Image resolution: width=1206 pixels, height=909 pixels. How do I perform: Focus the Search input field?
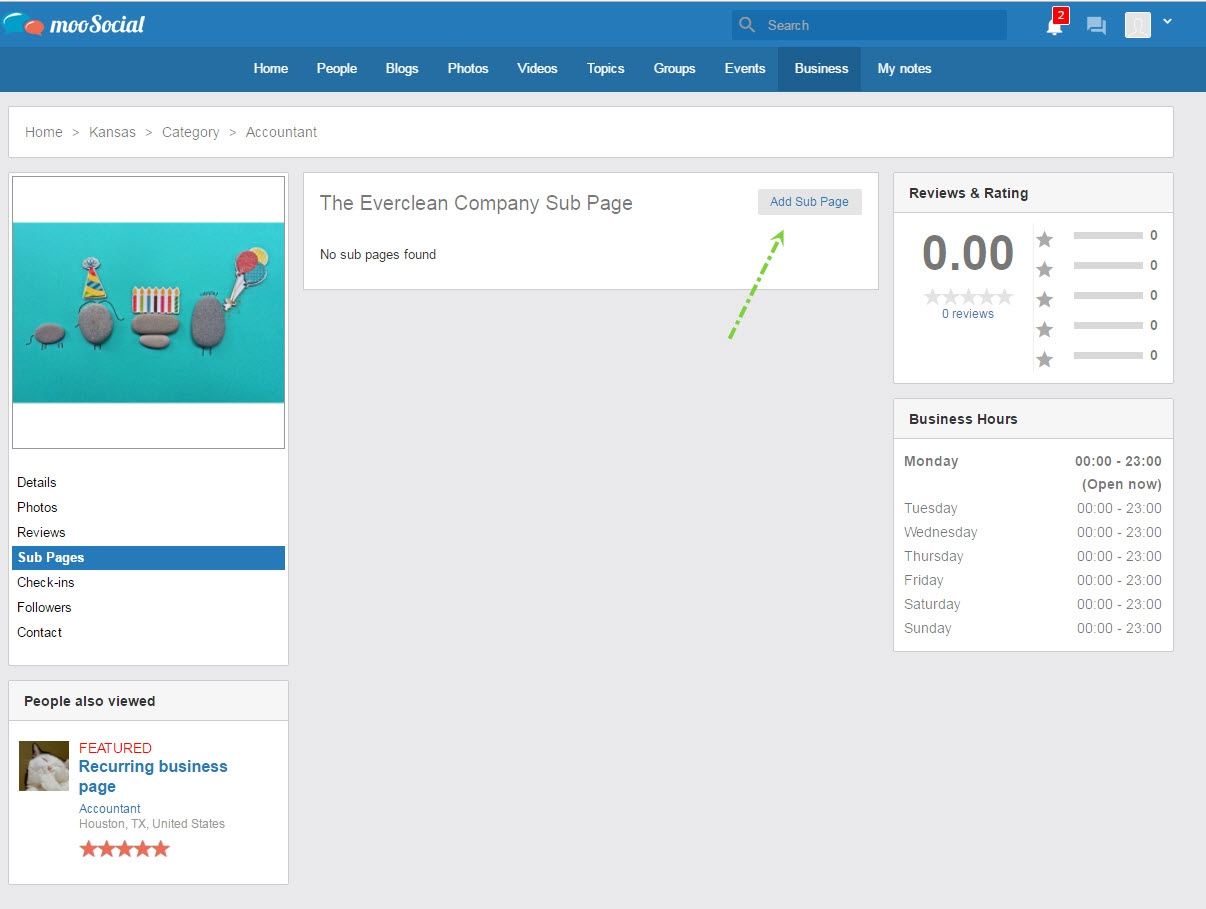point(869,25)
